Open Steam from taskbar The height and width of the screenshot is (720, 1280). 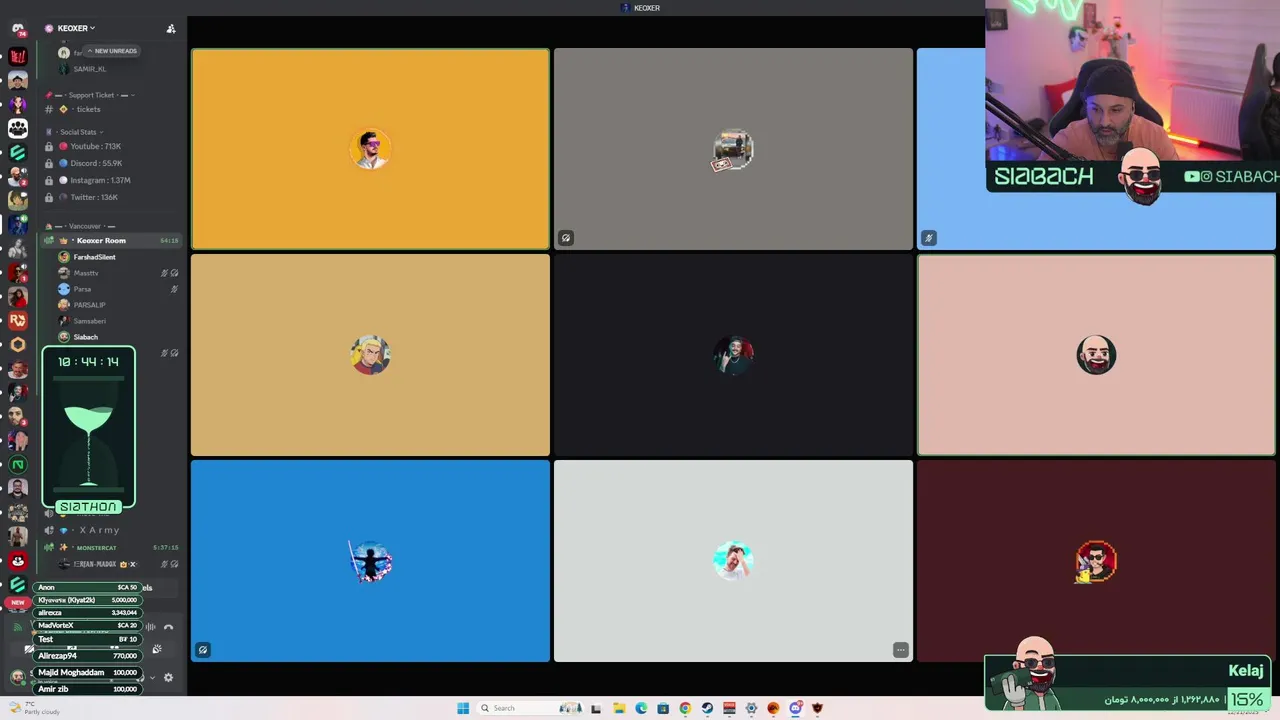coord(707,708)
